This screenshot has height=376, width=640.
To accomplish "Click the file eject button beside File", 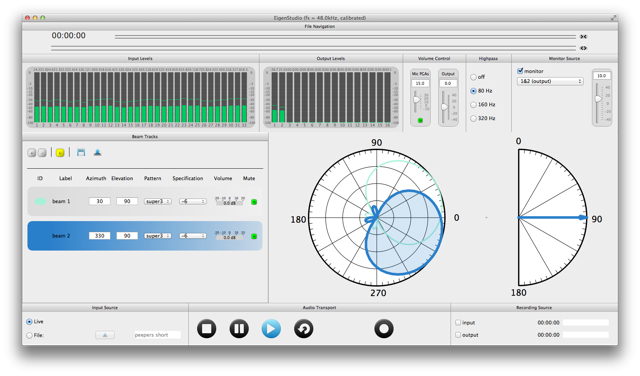I will click(x=105, y=335).
